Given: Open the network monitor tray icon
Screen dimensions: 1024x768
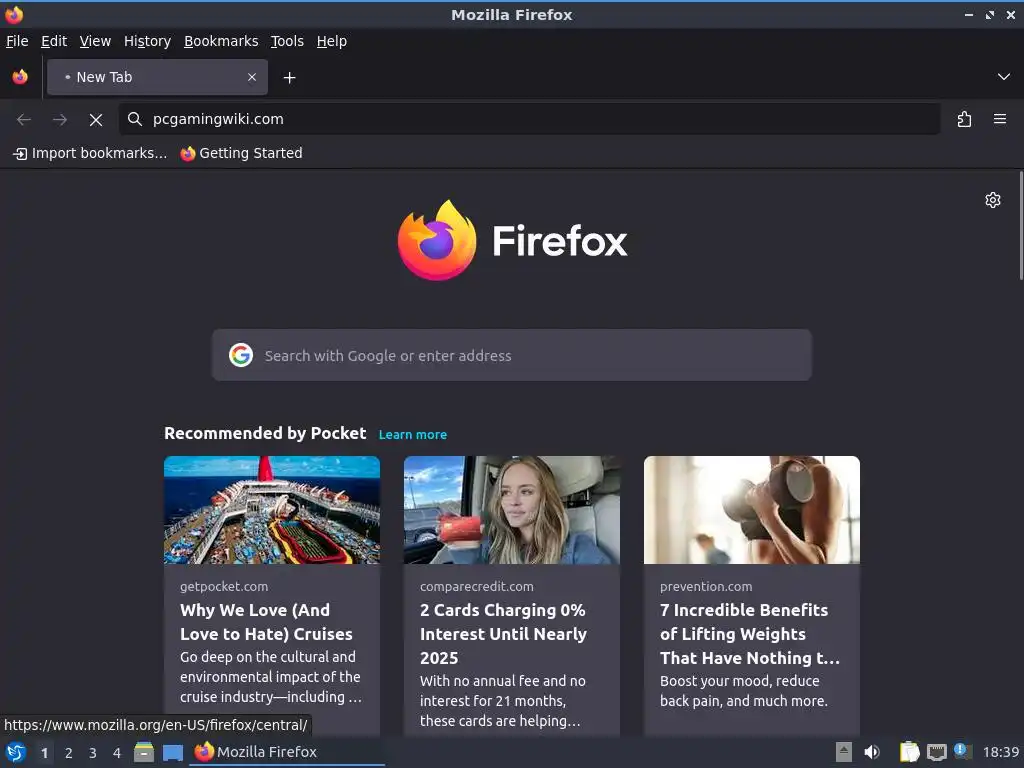Looking at the screenshot, I should (936, 752).
